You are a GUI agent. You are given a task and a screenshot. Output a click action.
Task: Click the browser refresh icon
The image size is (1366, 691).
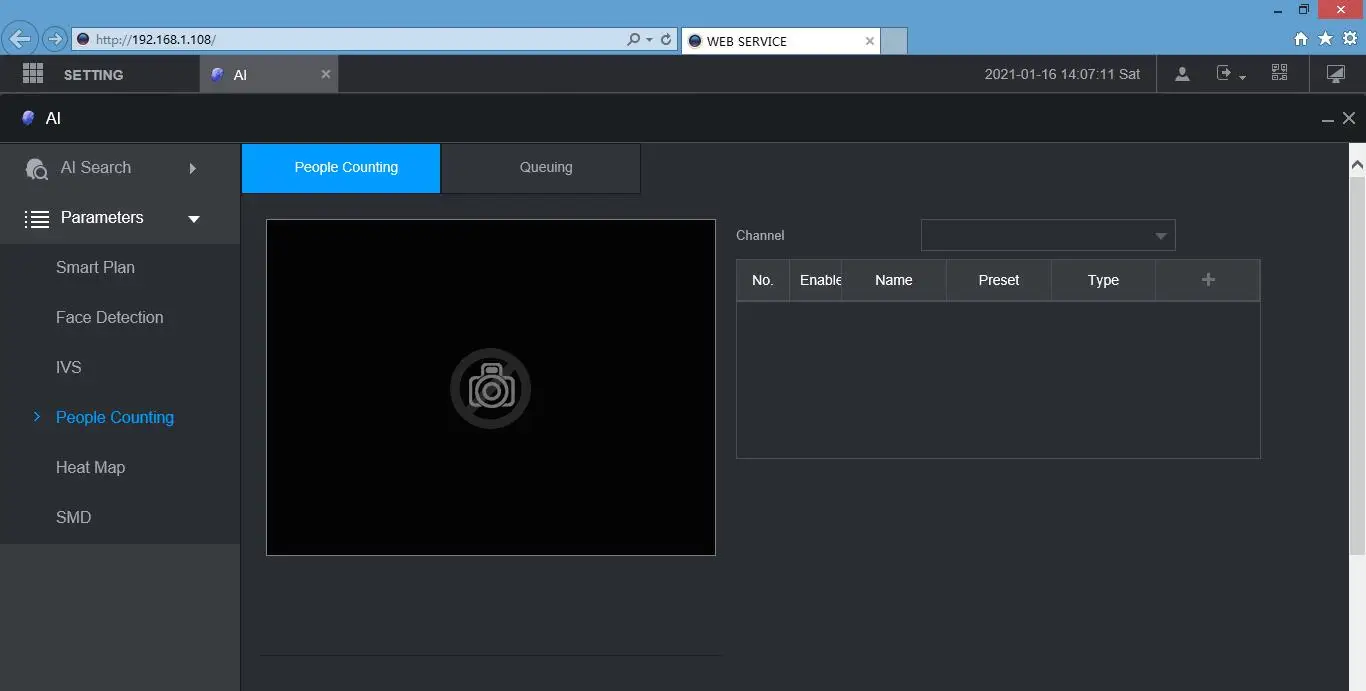click(666, 40)
